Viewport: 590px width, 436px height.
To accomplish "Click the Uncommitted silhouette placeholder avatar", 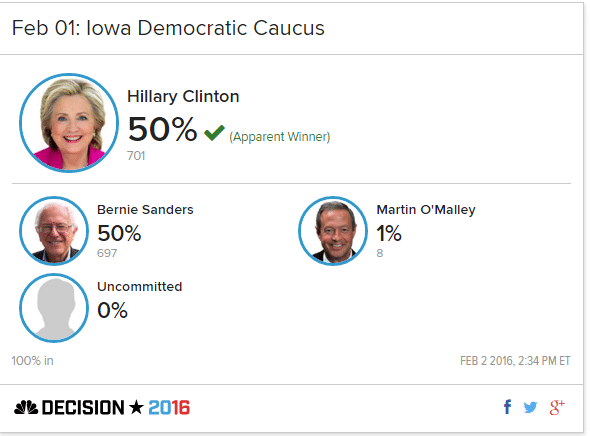I will click(x=54, y=308).
